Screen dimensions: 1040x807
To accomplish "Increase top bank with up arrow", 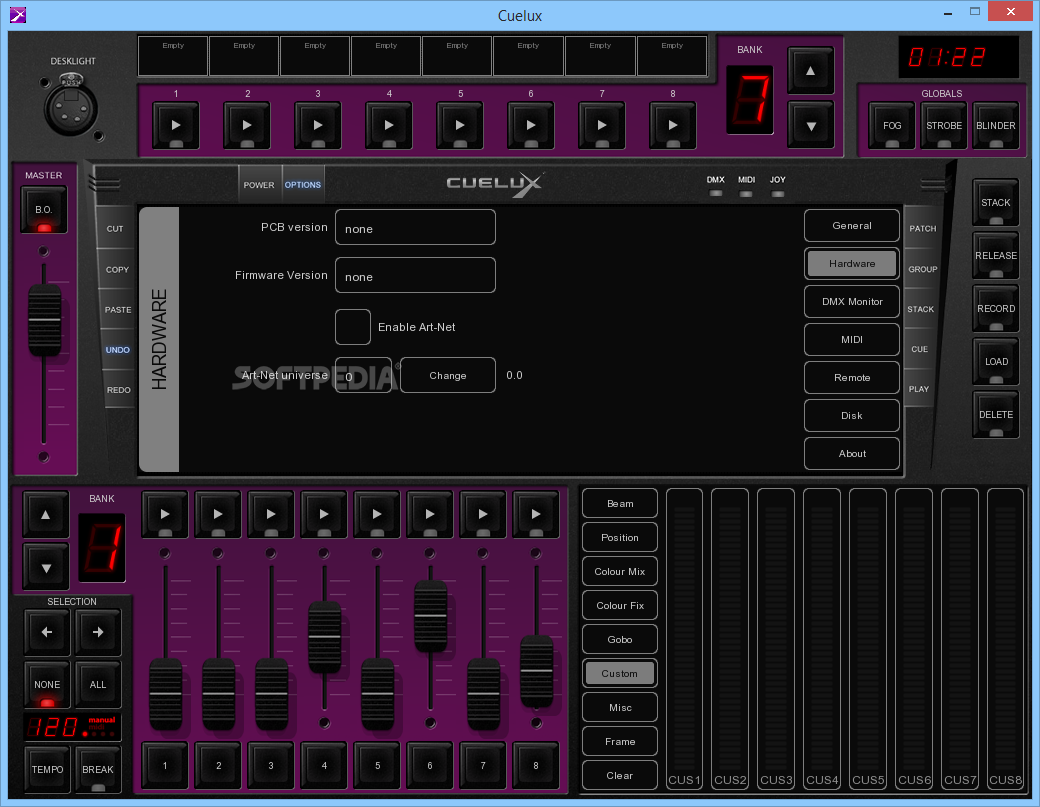I will point(811,70).
